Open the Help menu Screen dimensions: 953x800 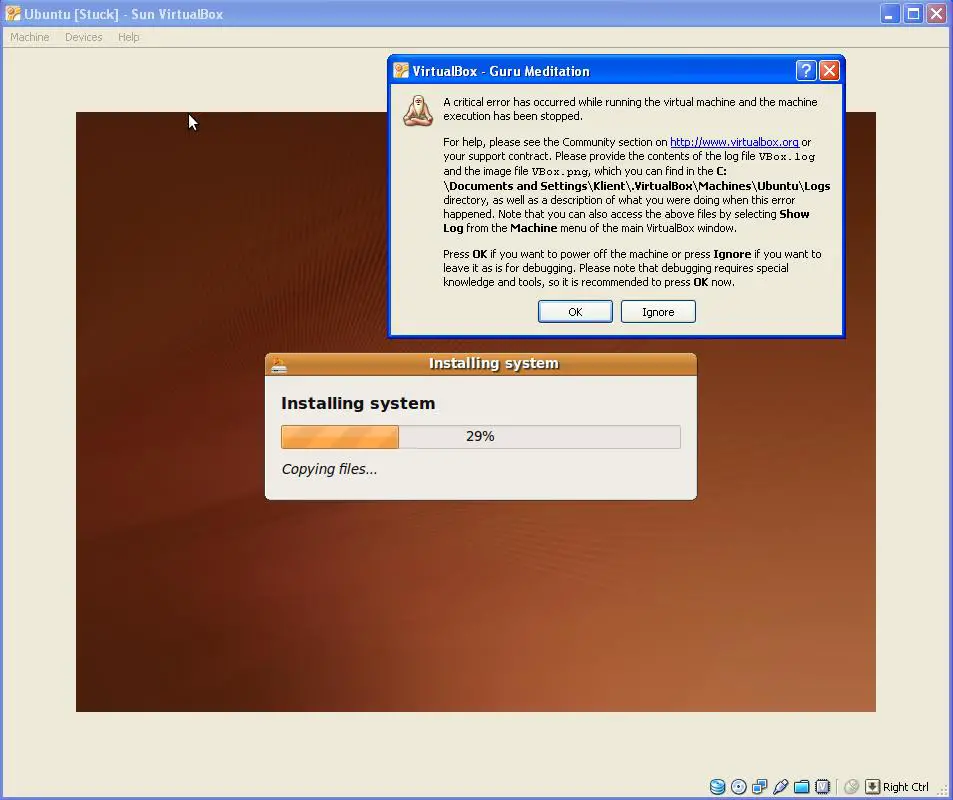(128, 37)
